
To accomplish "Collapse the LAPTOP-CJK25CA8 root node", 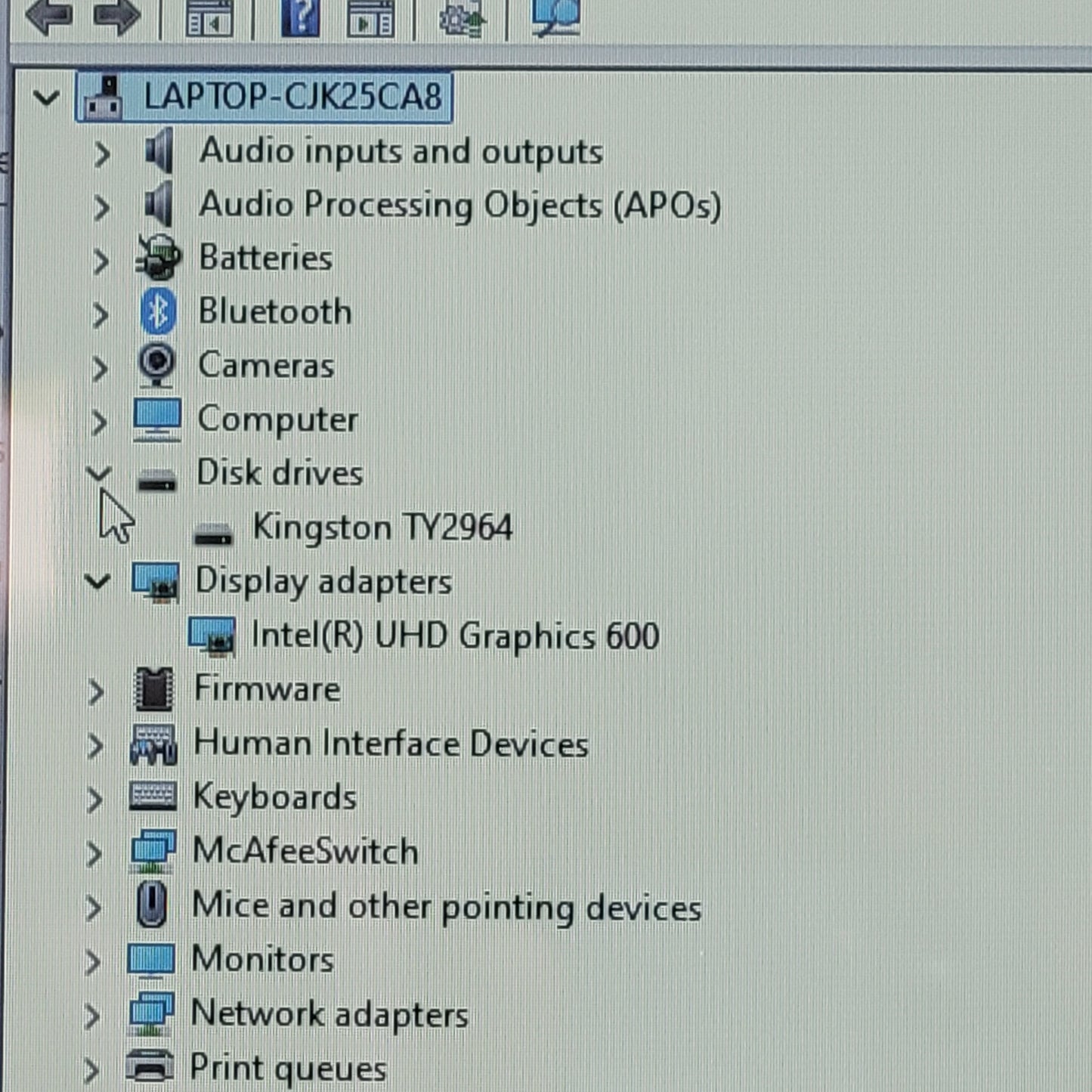I will [x=46, y=97].
